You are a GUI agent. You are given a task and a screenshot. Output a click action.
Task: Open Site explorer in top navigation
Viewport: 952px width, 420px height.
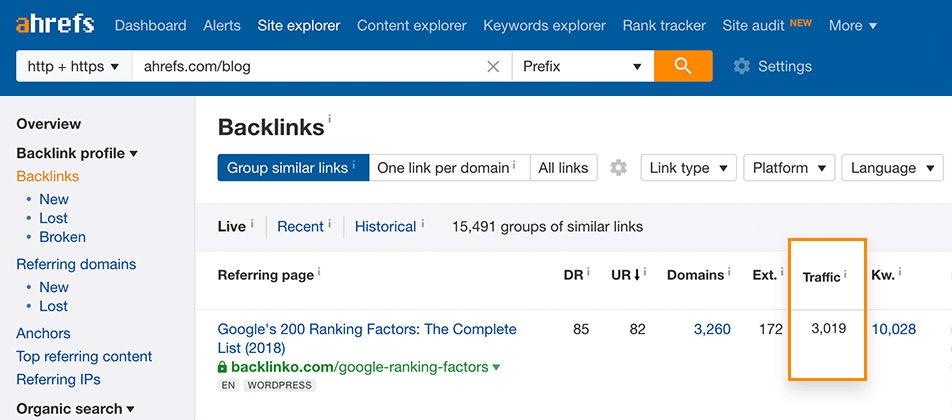click(299, 25)
